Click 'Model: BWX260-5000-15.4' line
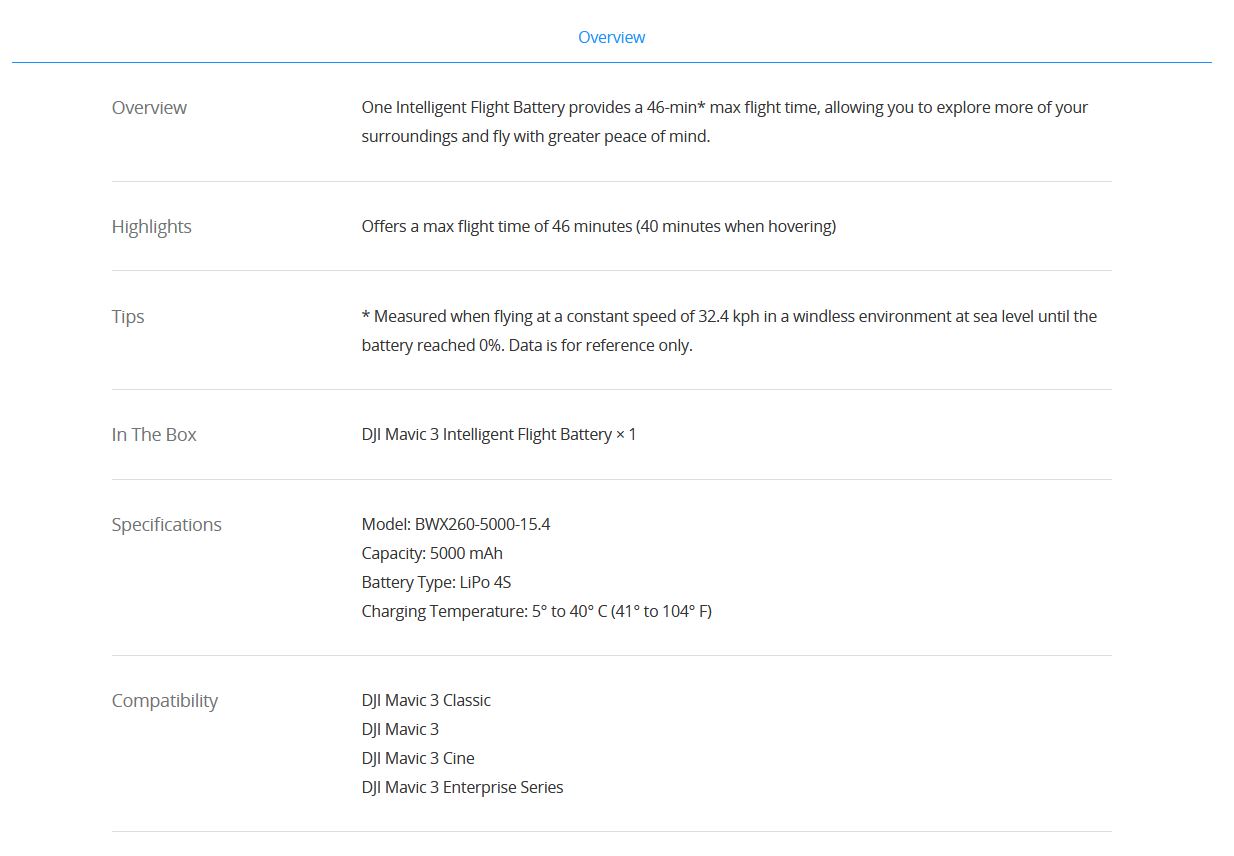Screen dimensions: 1234x856 [456, 524]
